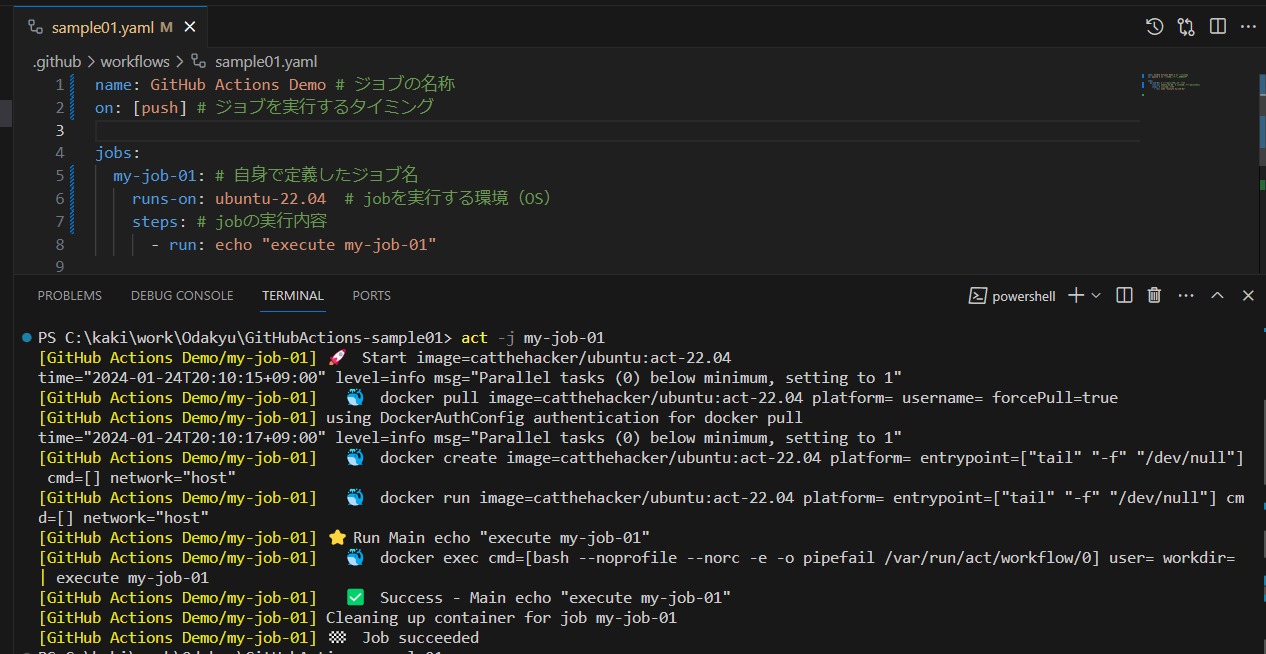The width and height of the screenshot is (1266, 654).
Task: Open the launch profile dropdown arrow
Action: tap(1096, 295)
